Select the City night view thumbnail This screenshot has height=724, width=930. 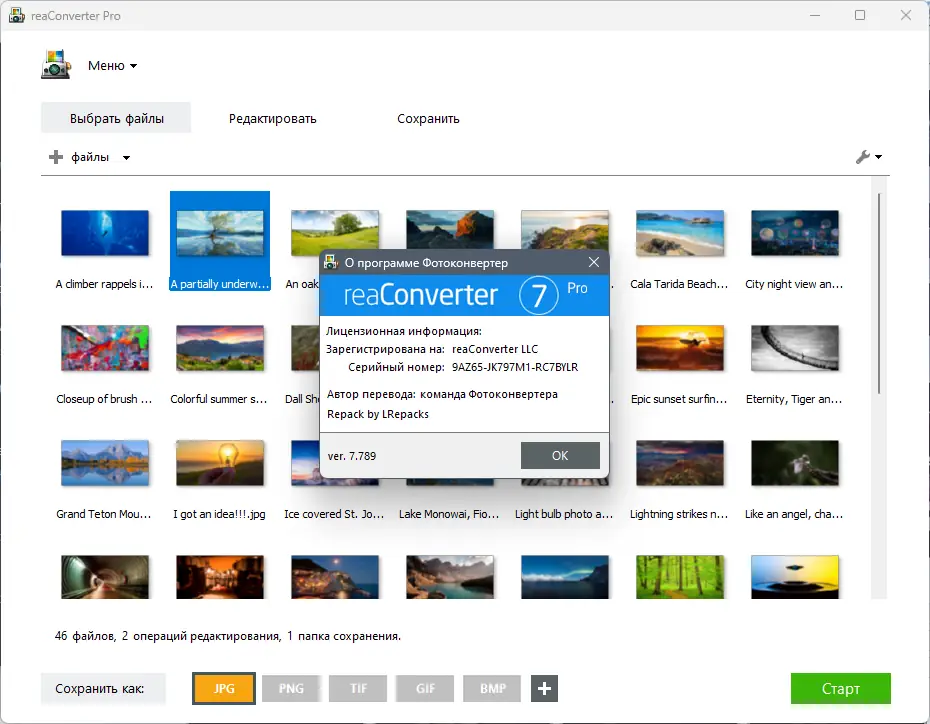(x=795, y=232)
